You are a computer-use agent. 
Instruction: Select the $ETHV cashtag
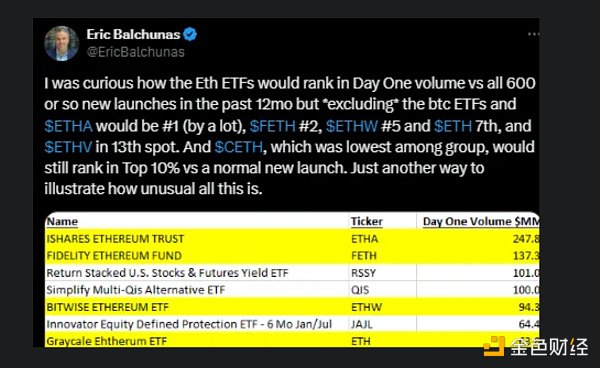[68, 147]
